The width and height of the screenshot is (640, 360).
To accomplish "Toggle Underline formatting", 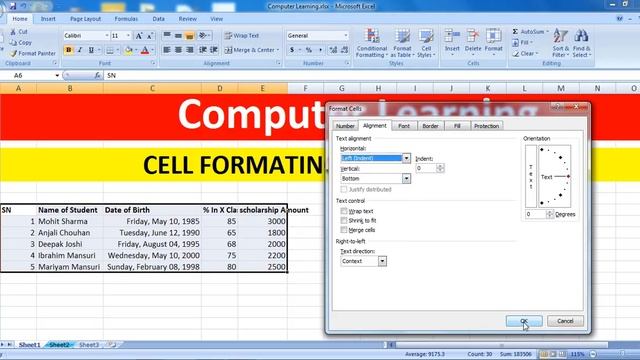I will coord(91,50).
